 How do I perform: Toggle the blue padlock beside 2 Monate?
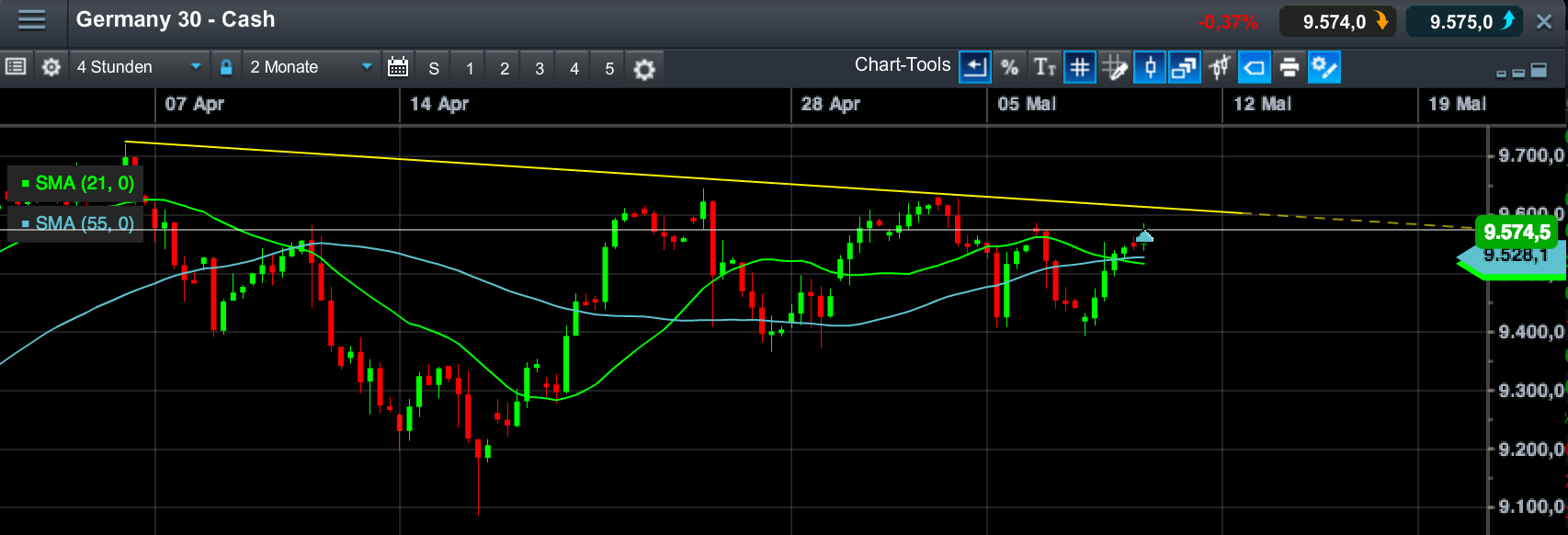coord(226,67)
